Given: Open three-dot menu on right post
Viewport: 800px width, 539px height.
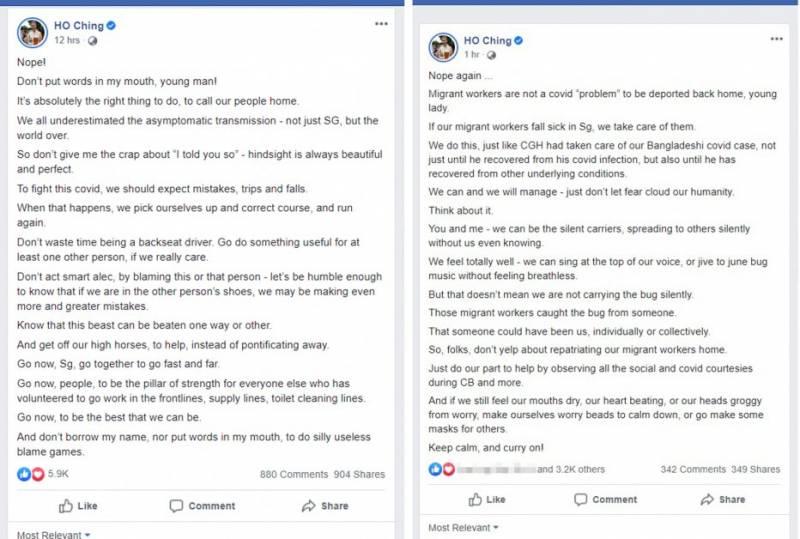Looking at the screenshot, I should coord(777,38).
